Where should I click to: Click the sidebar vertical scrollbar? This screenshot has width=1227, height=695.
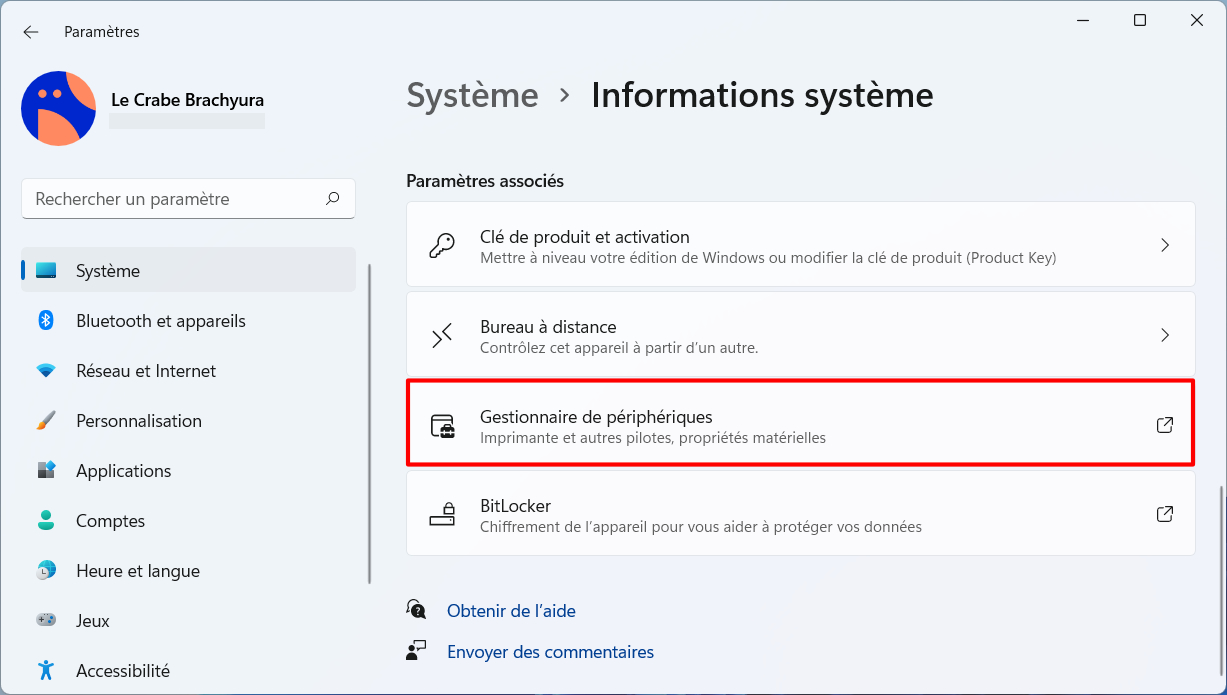pos(370,424)
